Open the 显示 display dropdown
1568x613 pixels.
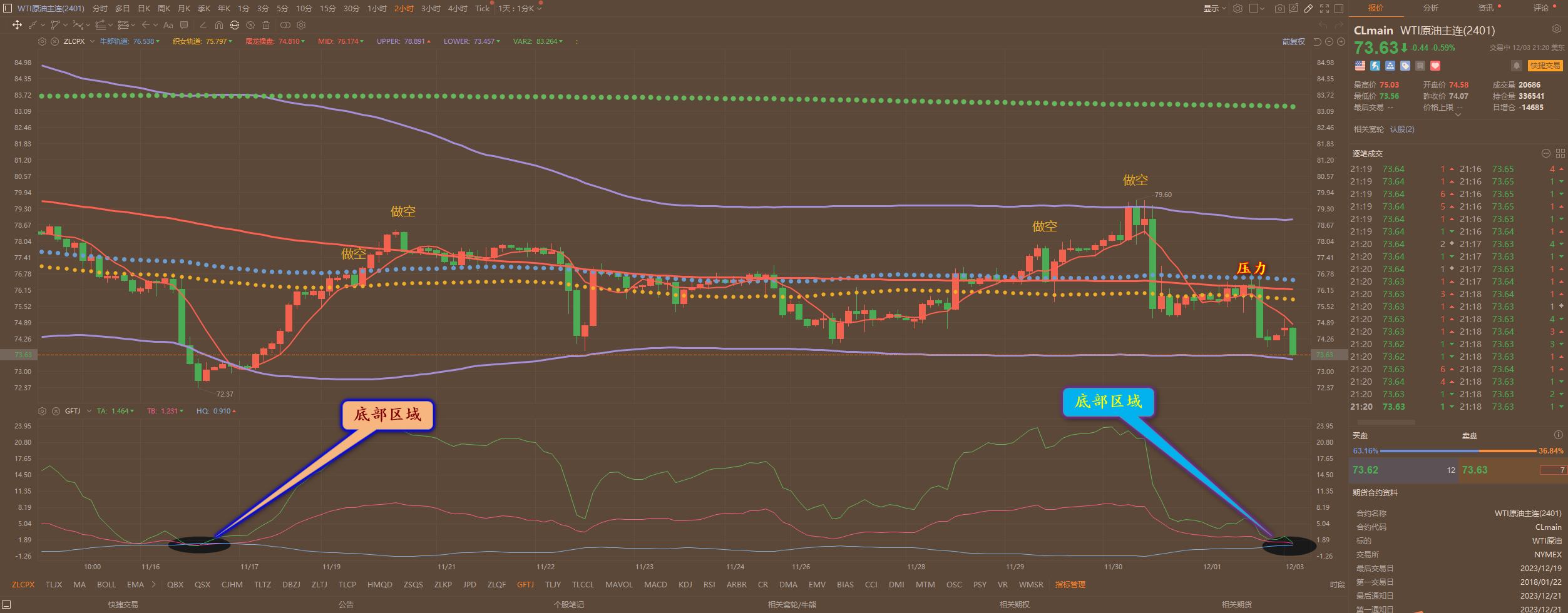(x=1214, y=8)
